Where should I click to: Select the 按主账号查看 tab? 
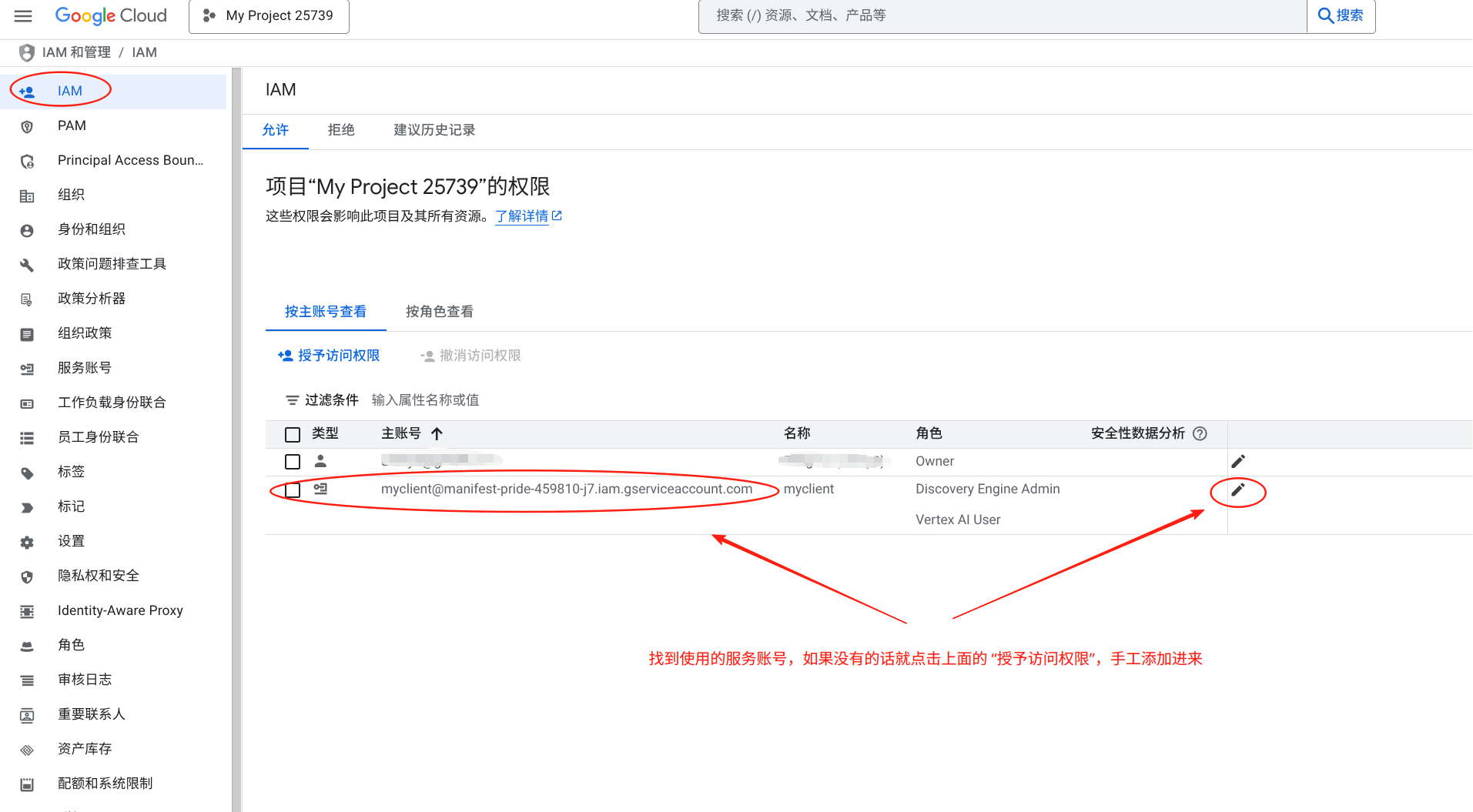[x=326, y=312]
